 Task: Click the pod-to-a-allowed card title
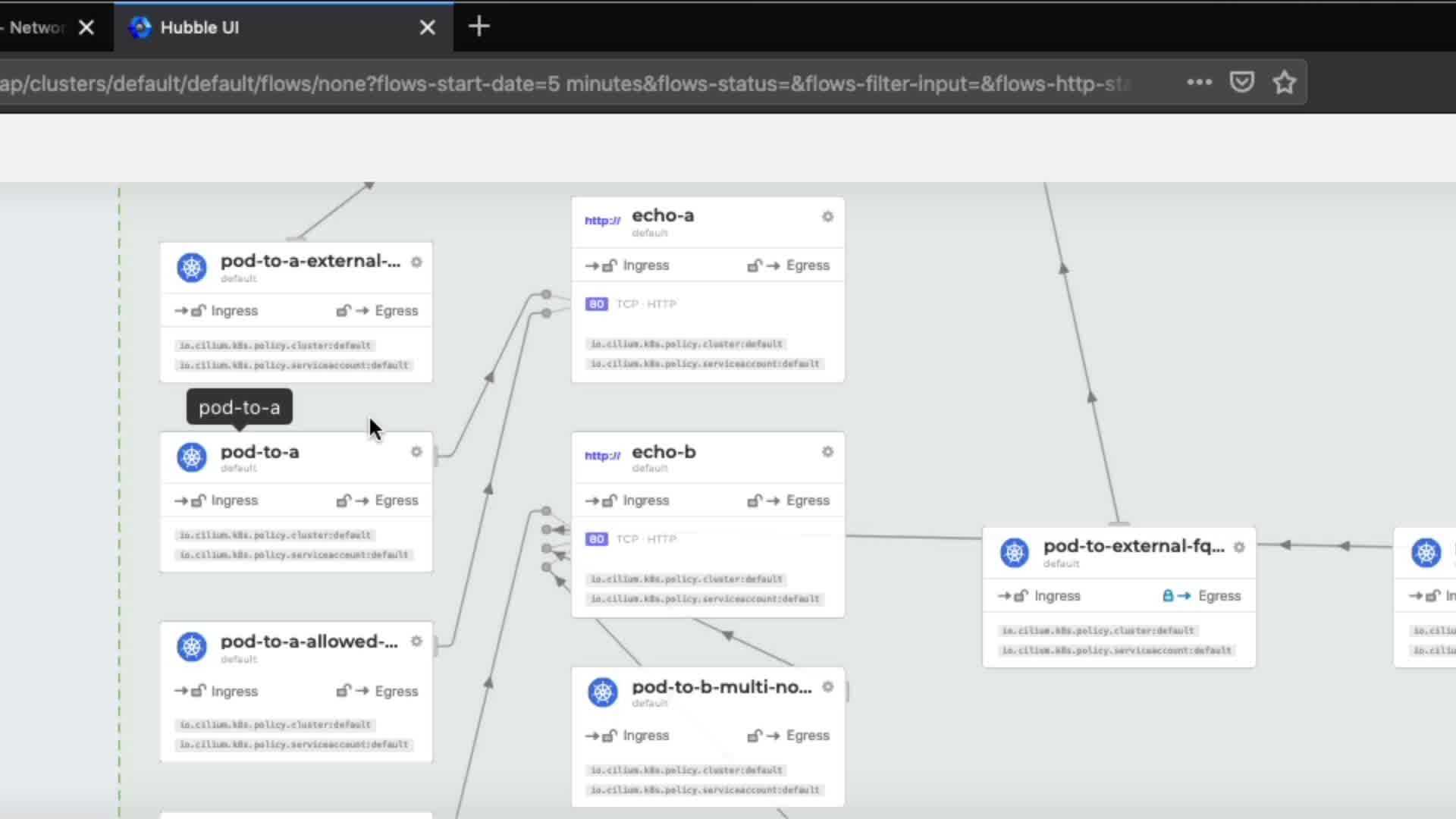click(x=309, y=642)
